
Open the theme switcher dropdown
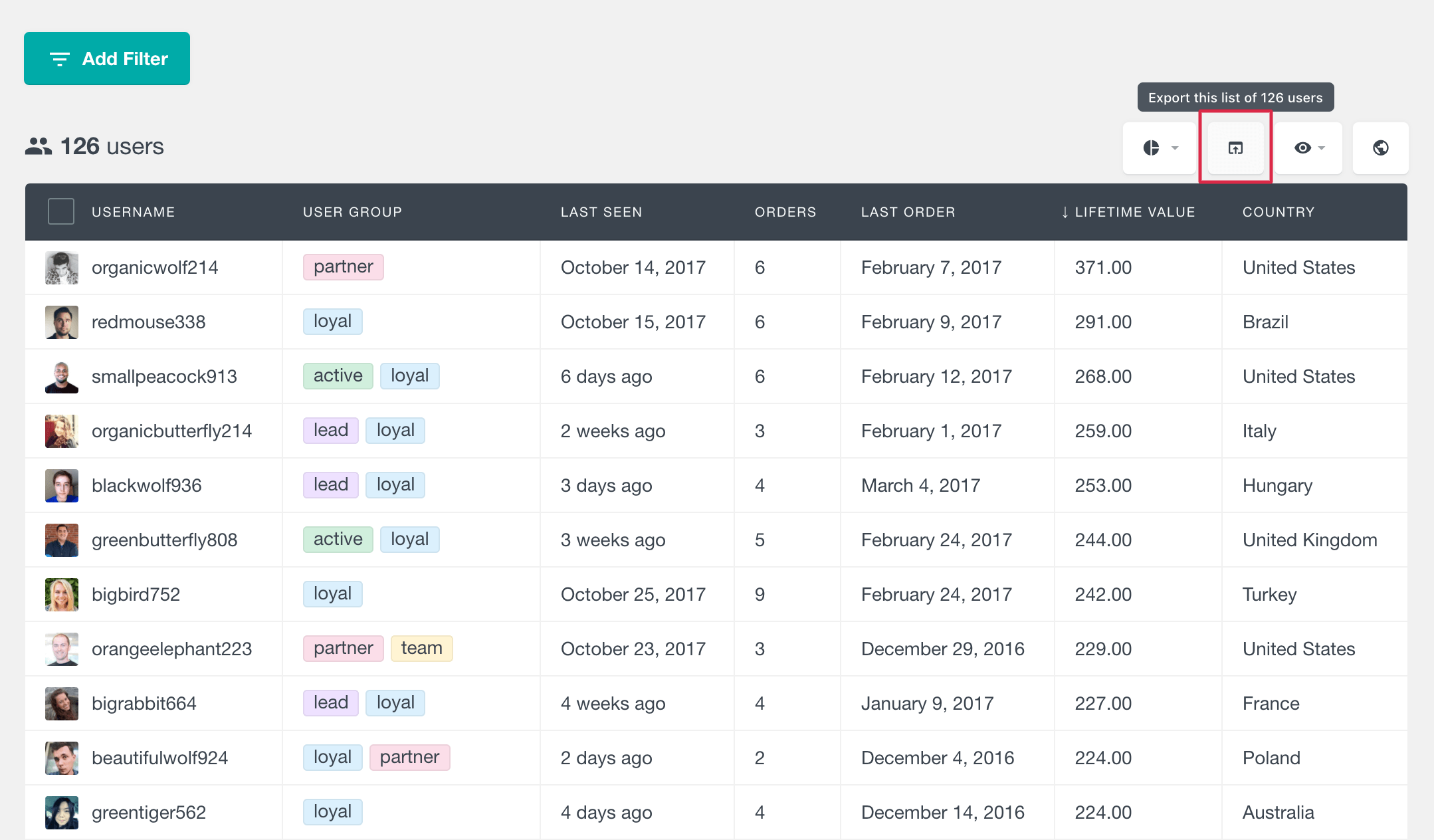coord(1160,148)
